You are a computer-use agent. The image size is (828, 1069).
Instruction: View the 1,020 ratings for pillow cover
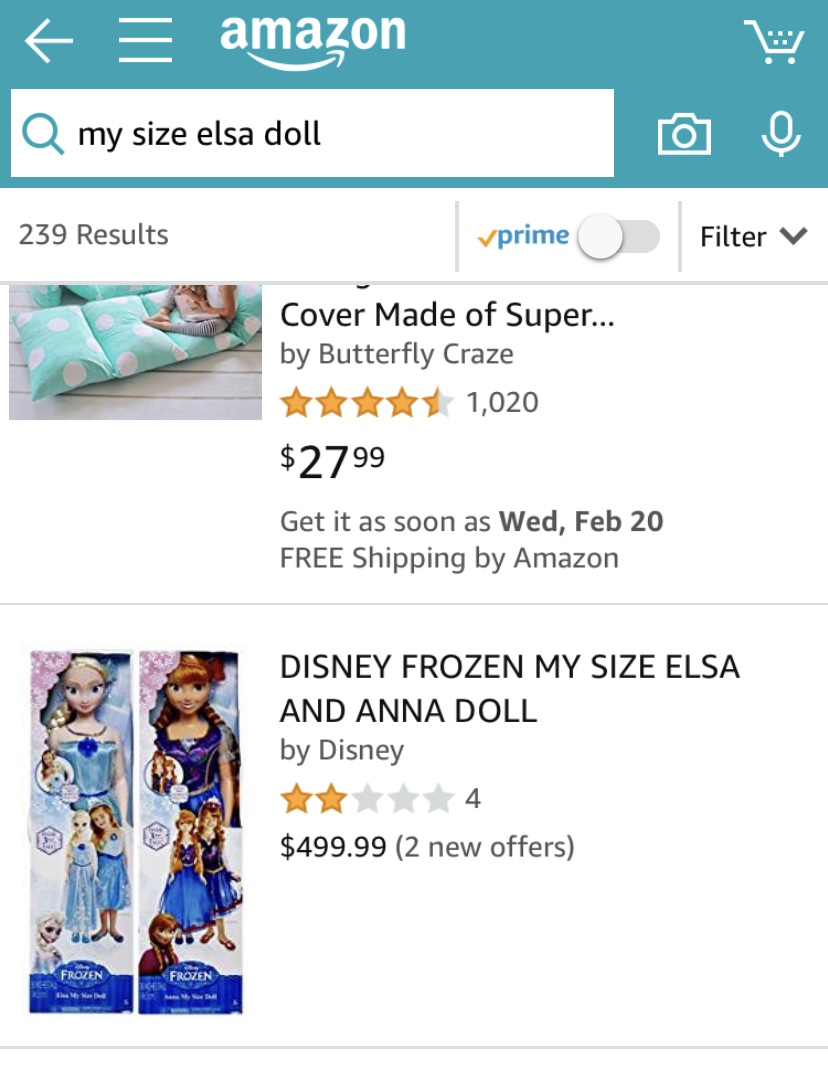[502, 403]
